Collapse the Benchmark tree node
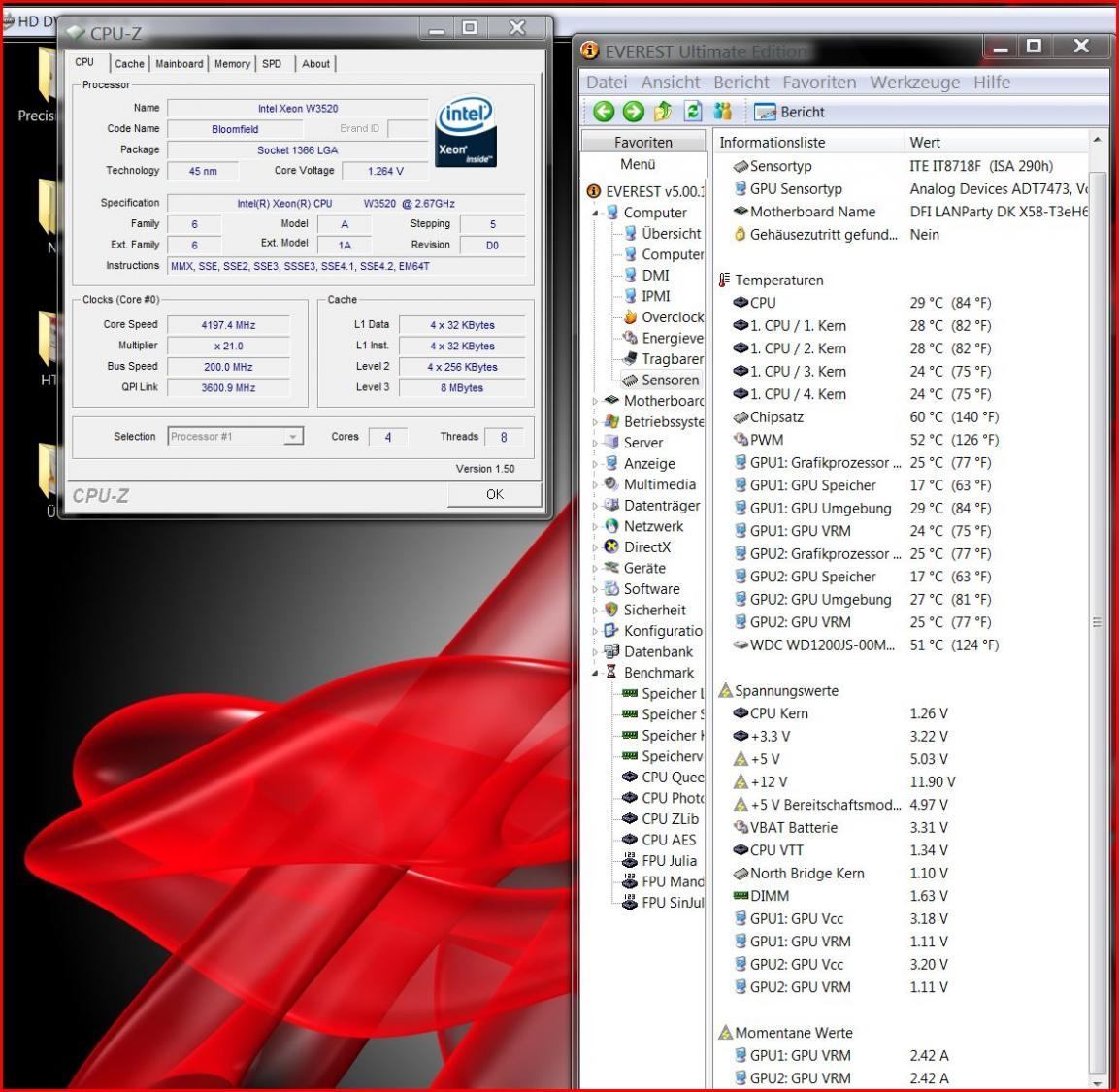This screenshot has width=1119, height=1092. click(x=595, y=673)
